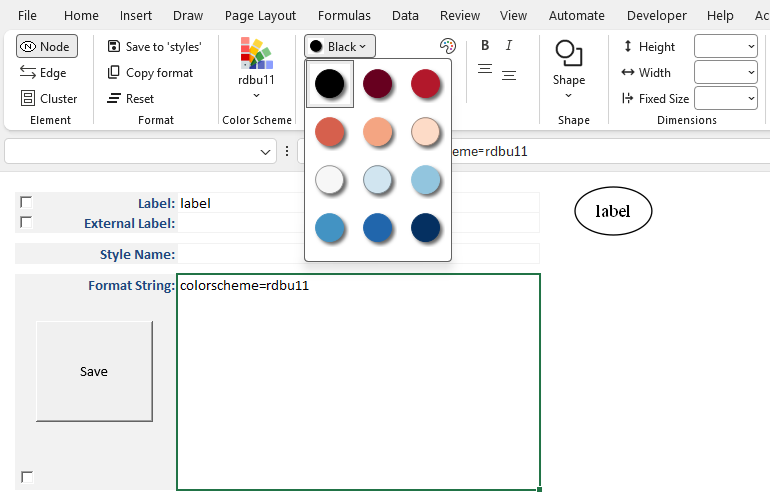The image size is (770, 502).
Task: Pick the crimson red color swatch
Action: (x=426, y=84)
